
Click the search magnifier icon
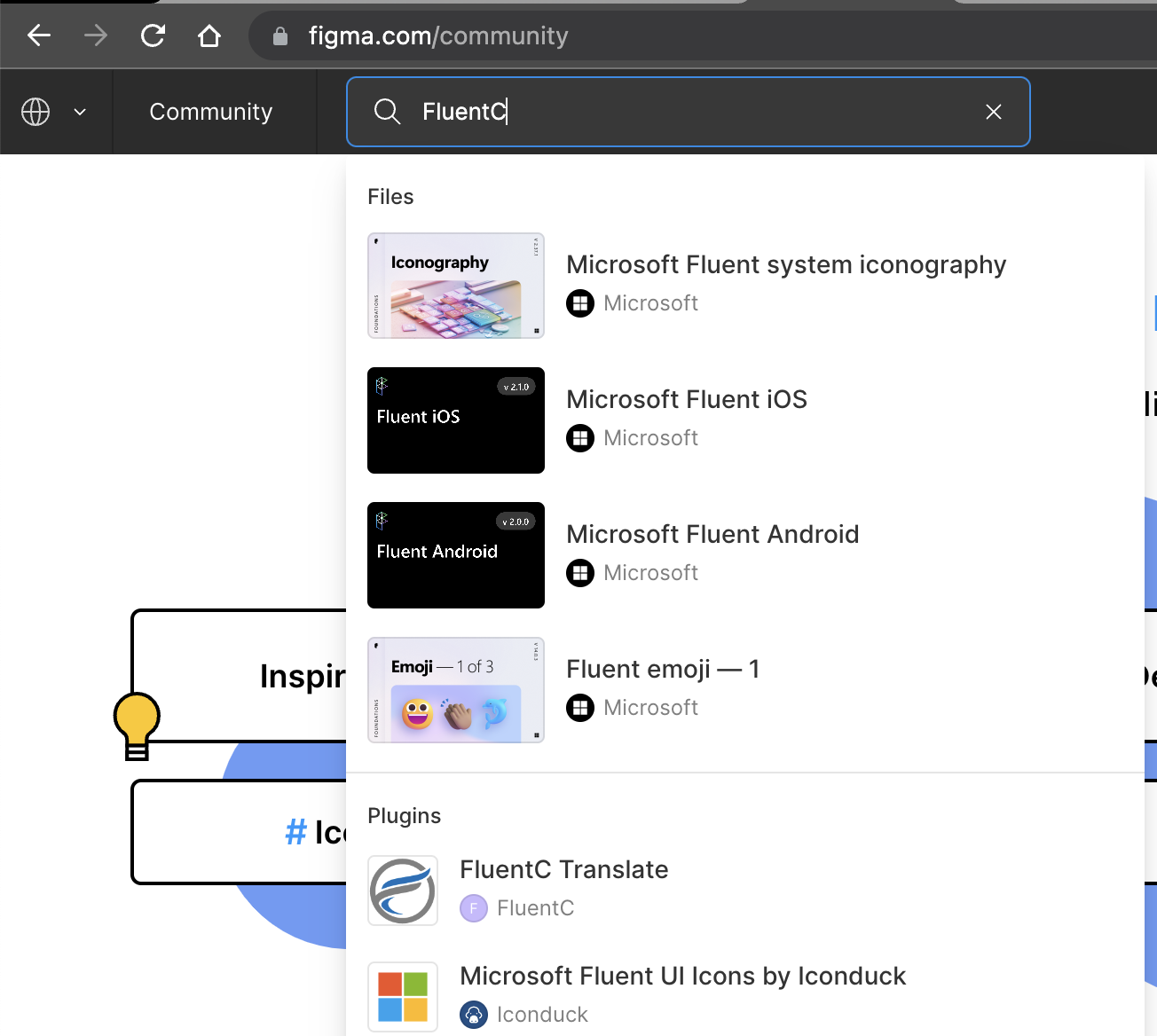pyautogui.click(x=387, y=112)
